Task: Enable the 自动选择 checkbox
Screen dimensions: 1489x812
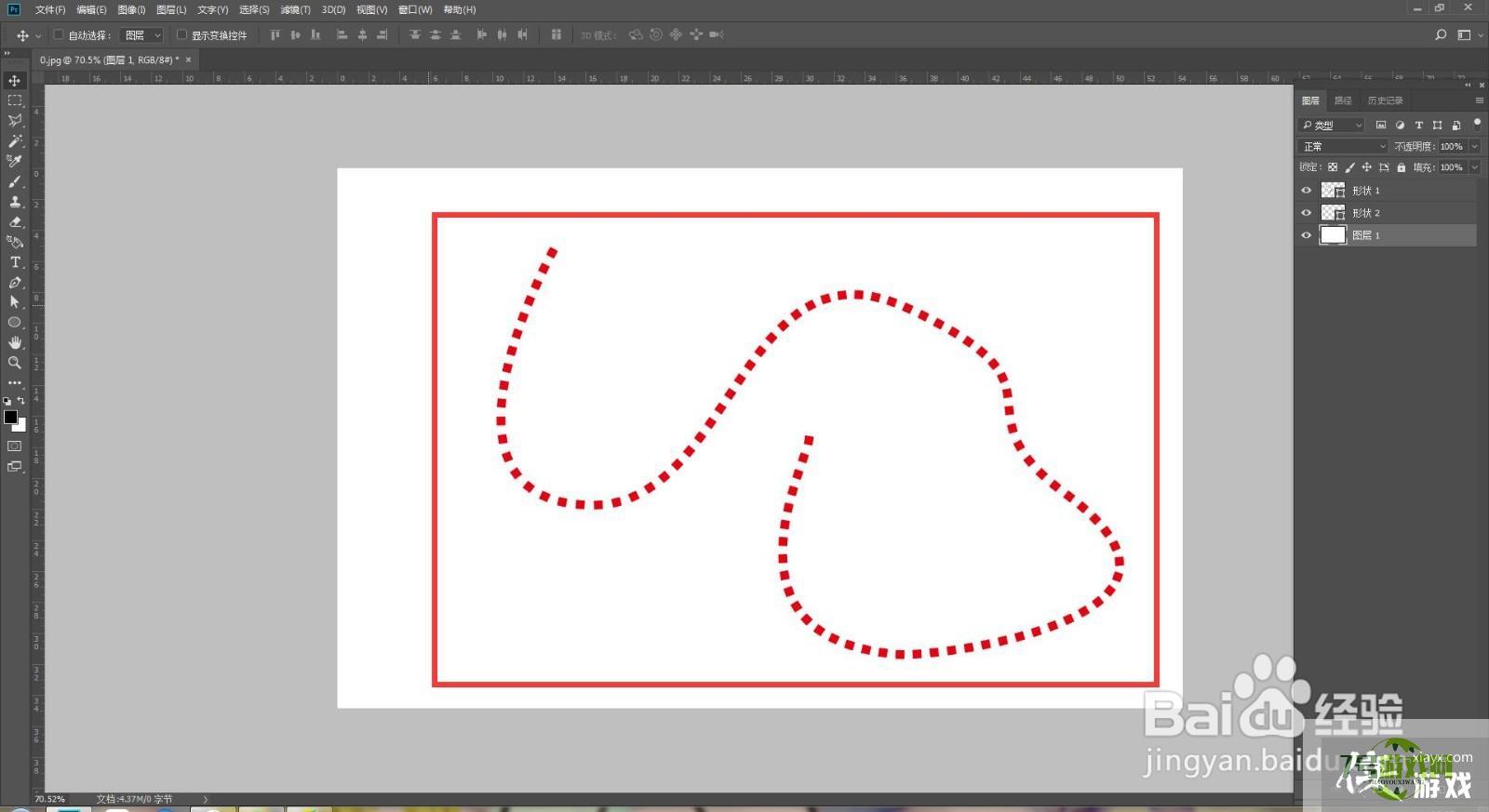Action: click(x=58, y=34)
